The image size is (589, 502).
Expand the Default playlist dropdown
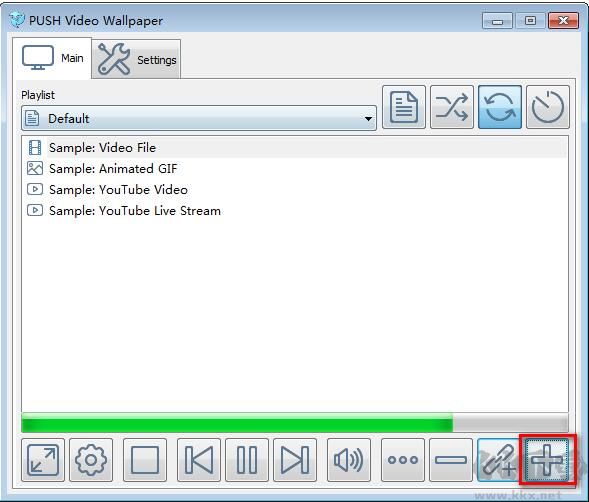[x=199, y=118]
